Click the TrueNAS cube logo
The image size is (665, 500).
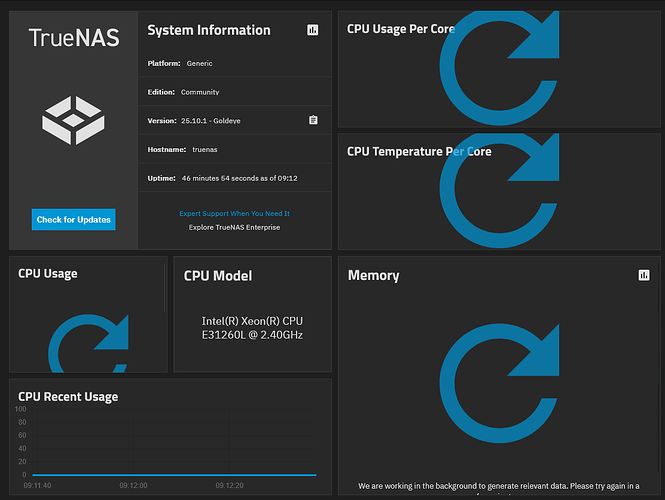pos(73,120)
